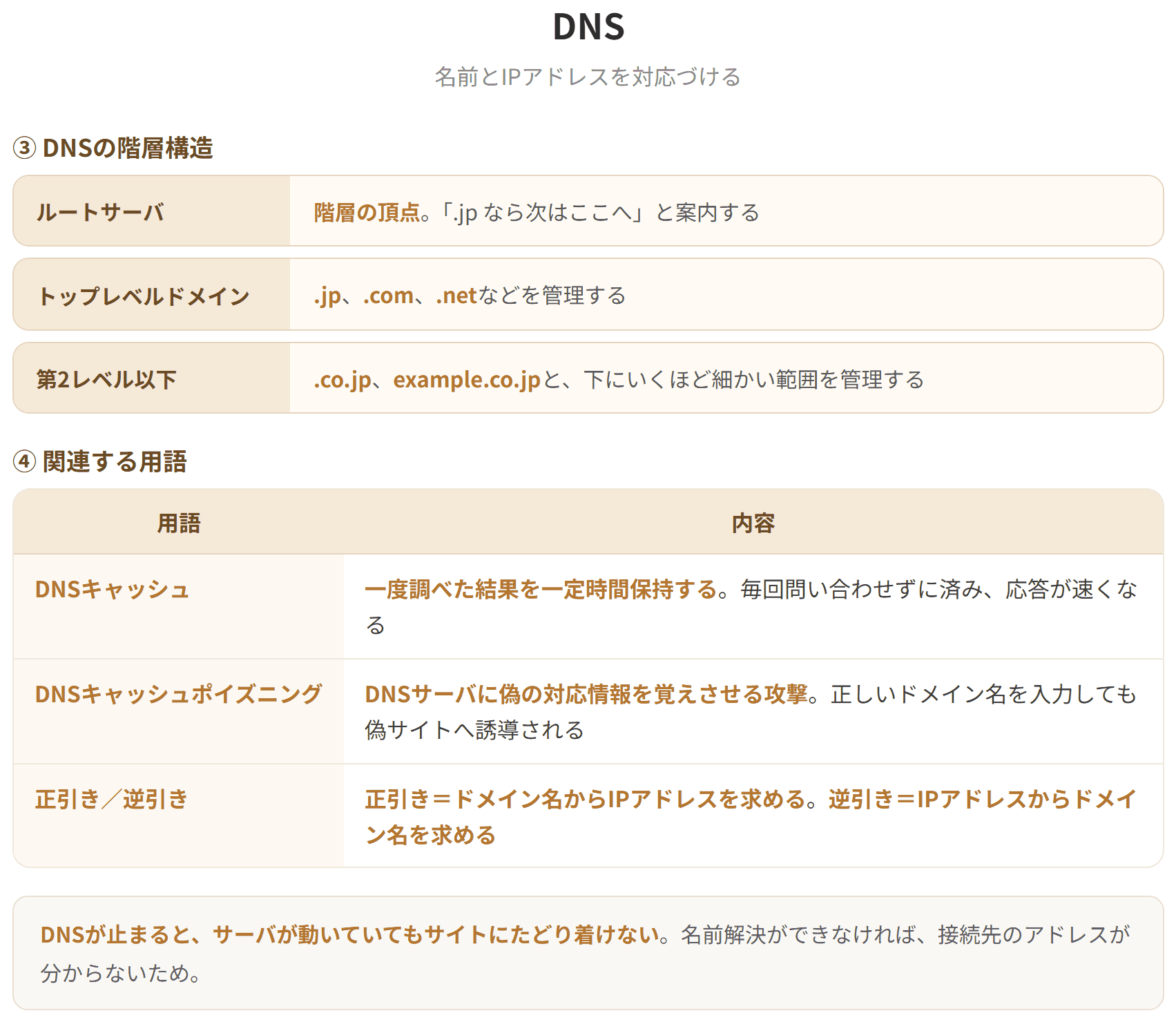Click the heading ④ 関連する用語

coord(100,461)
